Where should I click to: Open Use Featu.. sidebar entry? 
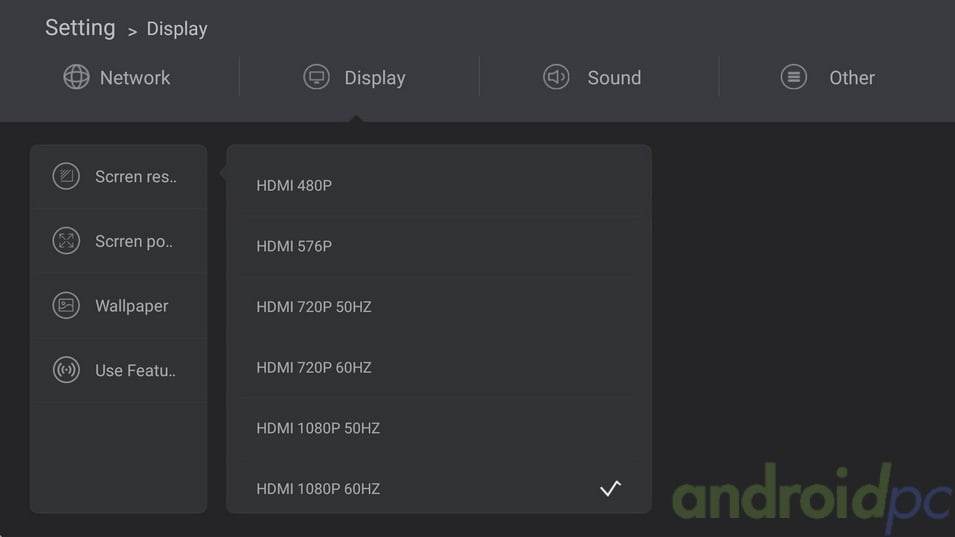click(119, 370)
